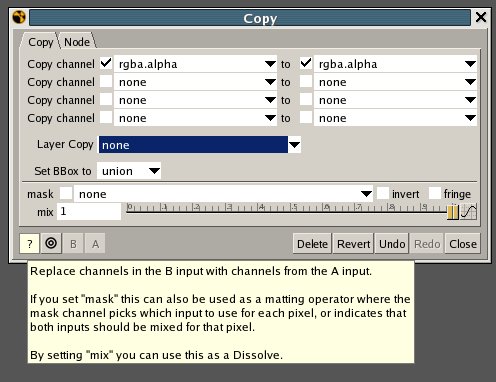
Task: Open third row destination channel dropdown
Action: pos(395,100)
